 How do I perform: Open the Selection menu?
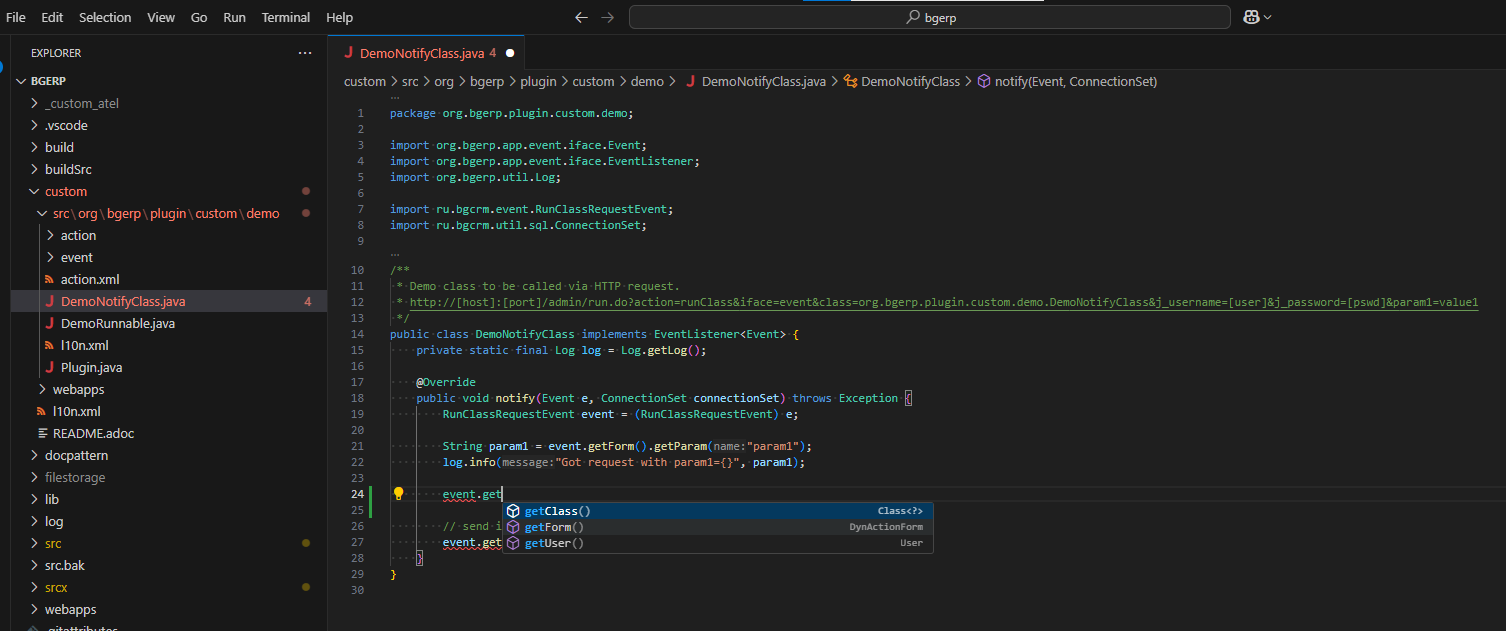click(x=105, y=17)
